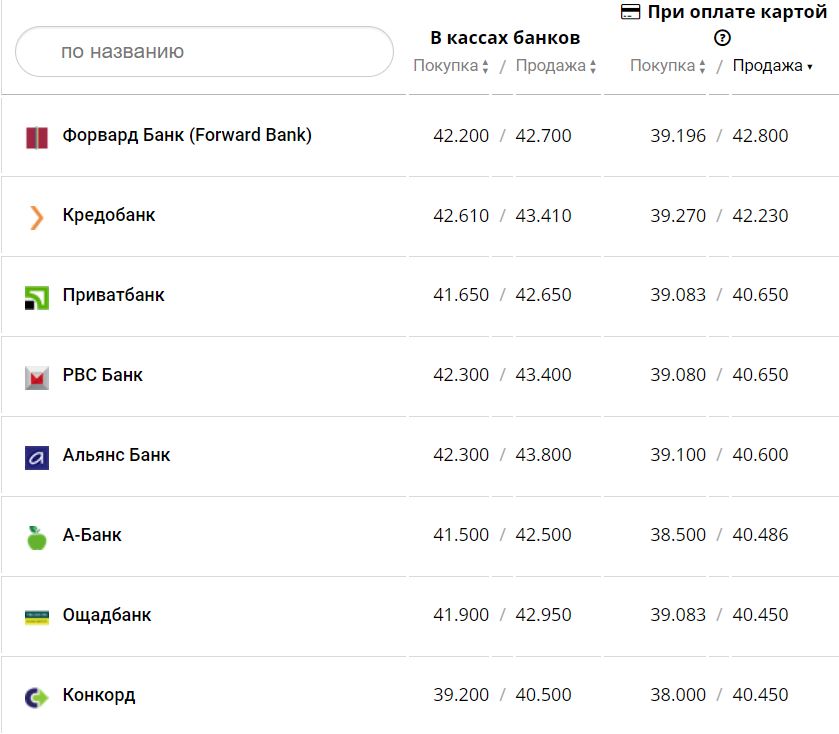Viewport: 839px width, 734px height.
Task: Open the Конкорд bank link
Action: [98, 695]
